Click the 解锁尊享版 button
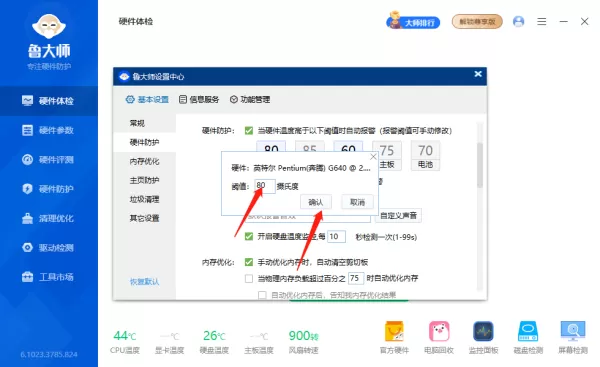This screenshot has width=600, height=367. (477, 22)
